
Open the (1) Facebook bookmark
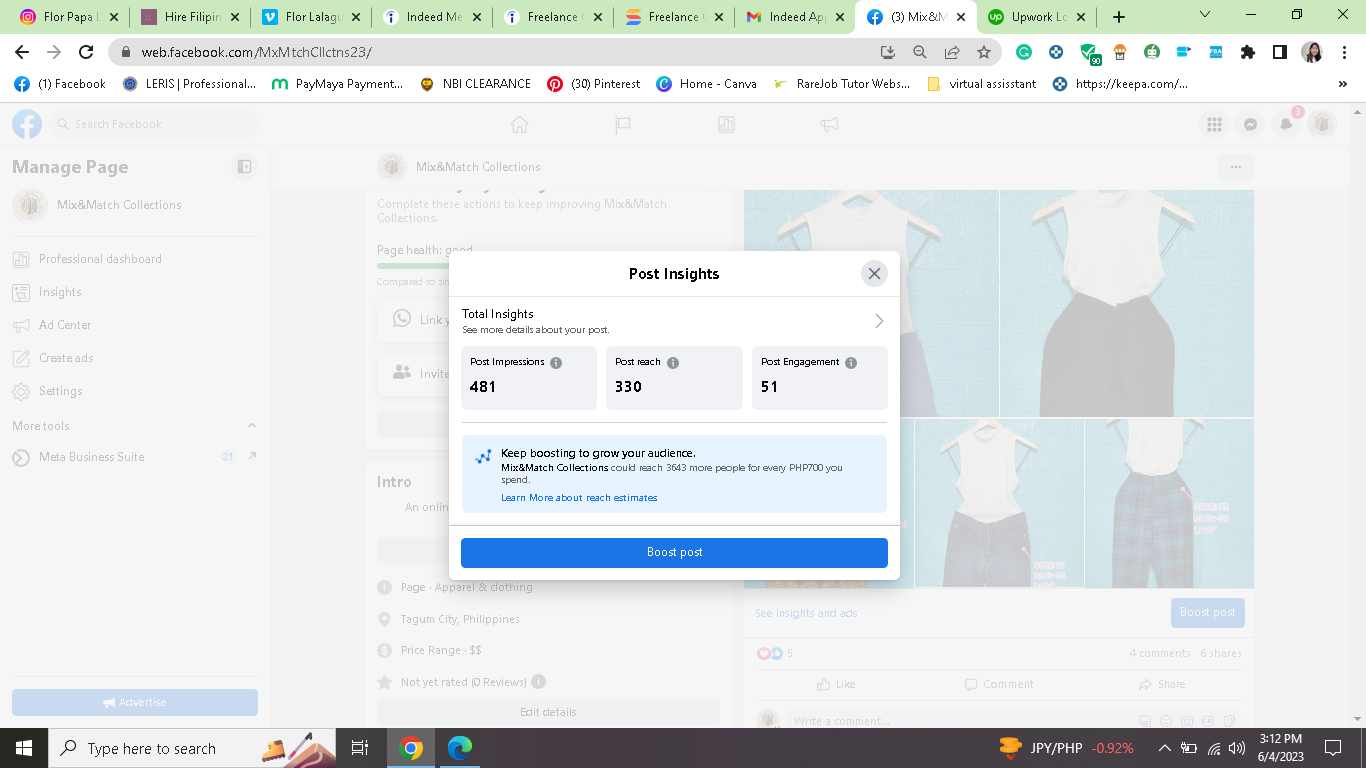point(60,84)
